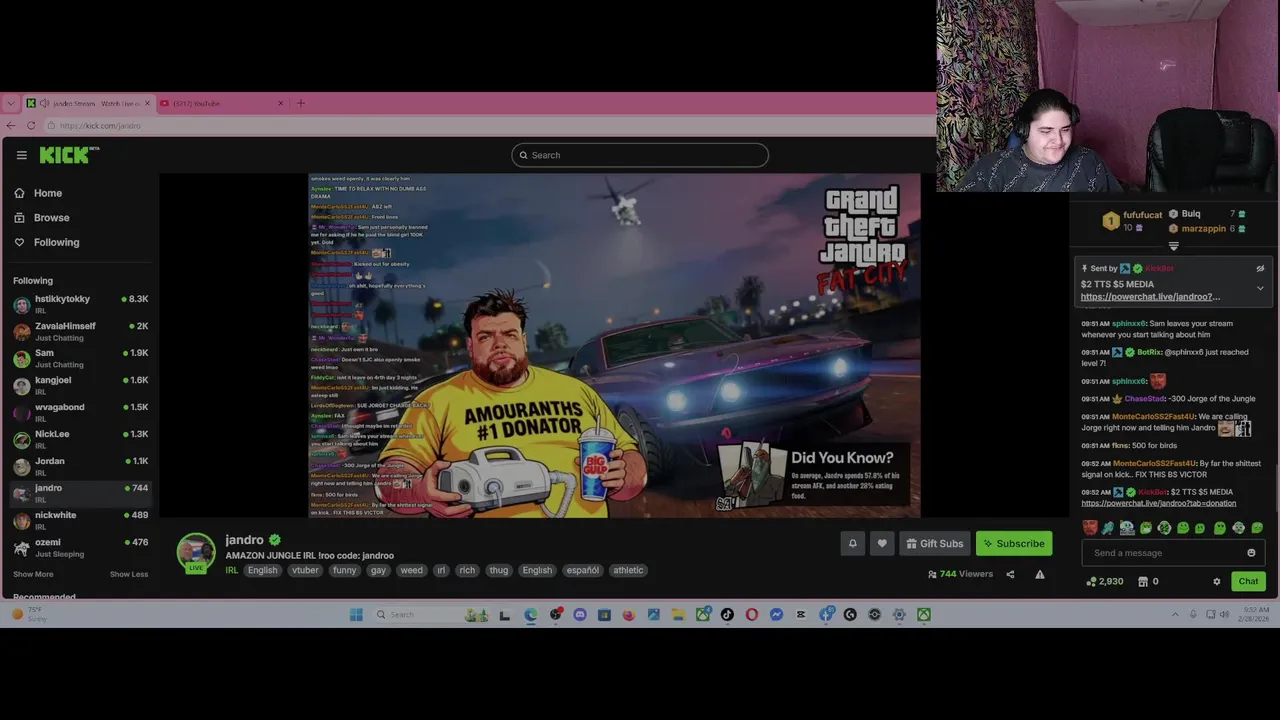Open ZavalaHimself channel in Following list

click(x=80, y=331)
